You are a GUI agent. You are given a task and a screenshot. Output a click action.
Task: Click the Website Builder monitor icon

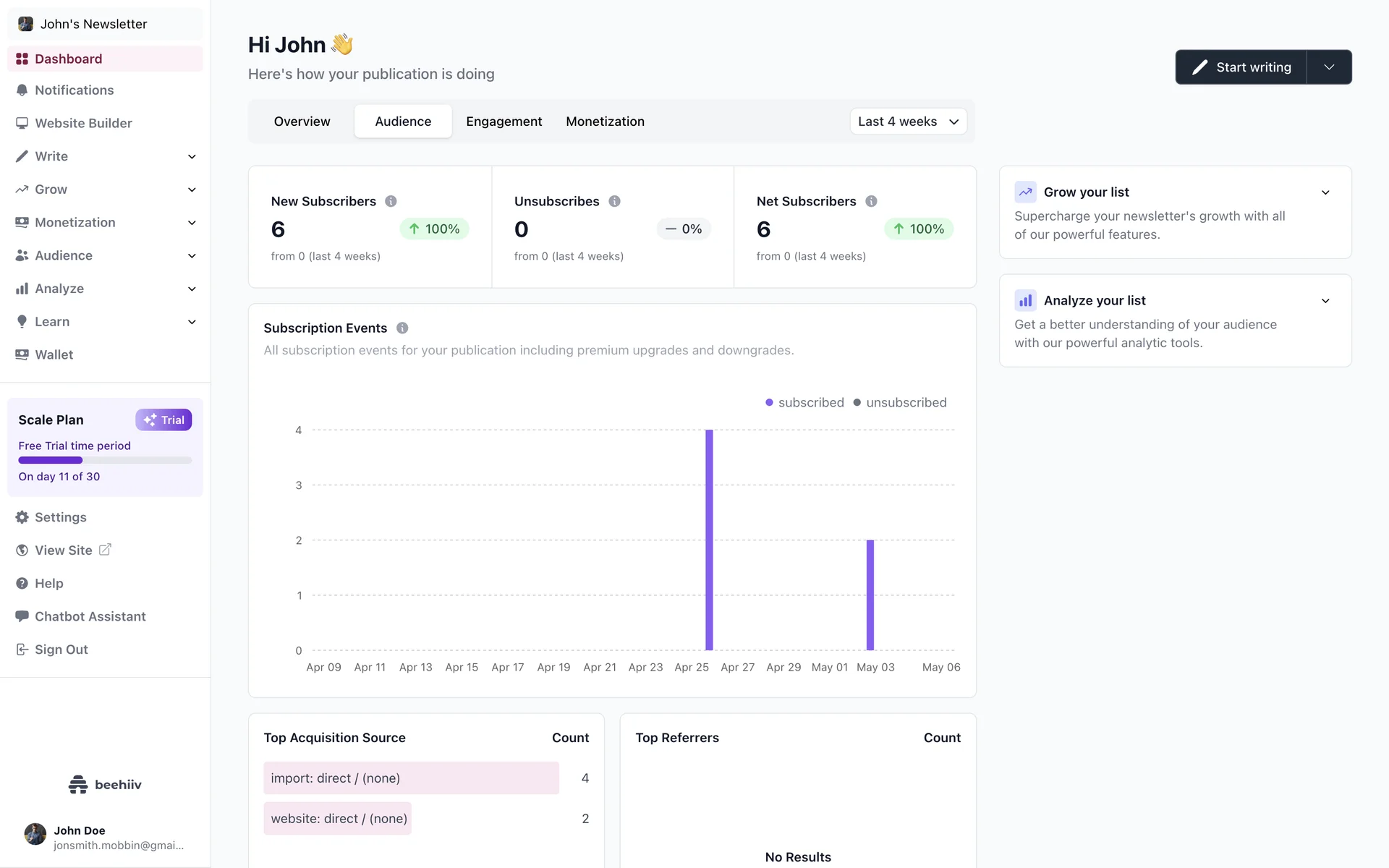(x=22, y=124)
